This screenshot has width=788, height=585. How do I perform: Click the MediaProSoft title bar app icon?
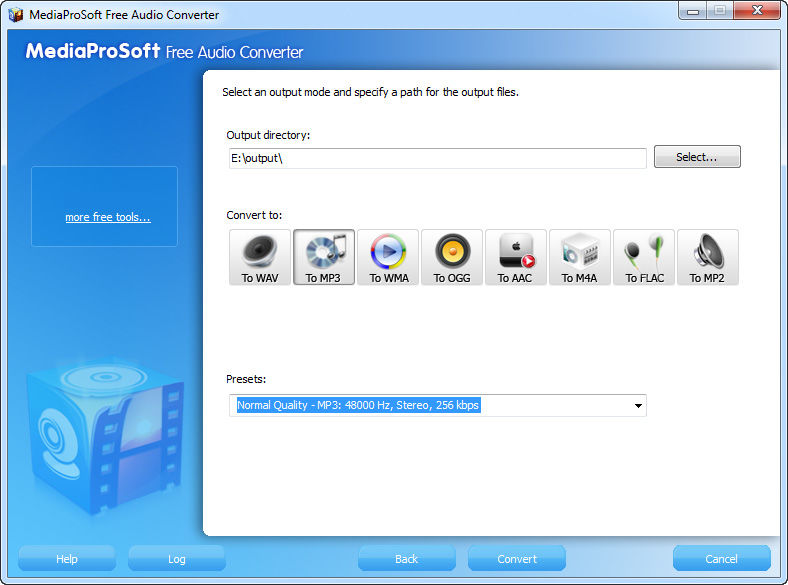(x=16, y=15)
